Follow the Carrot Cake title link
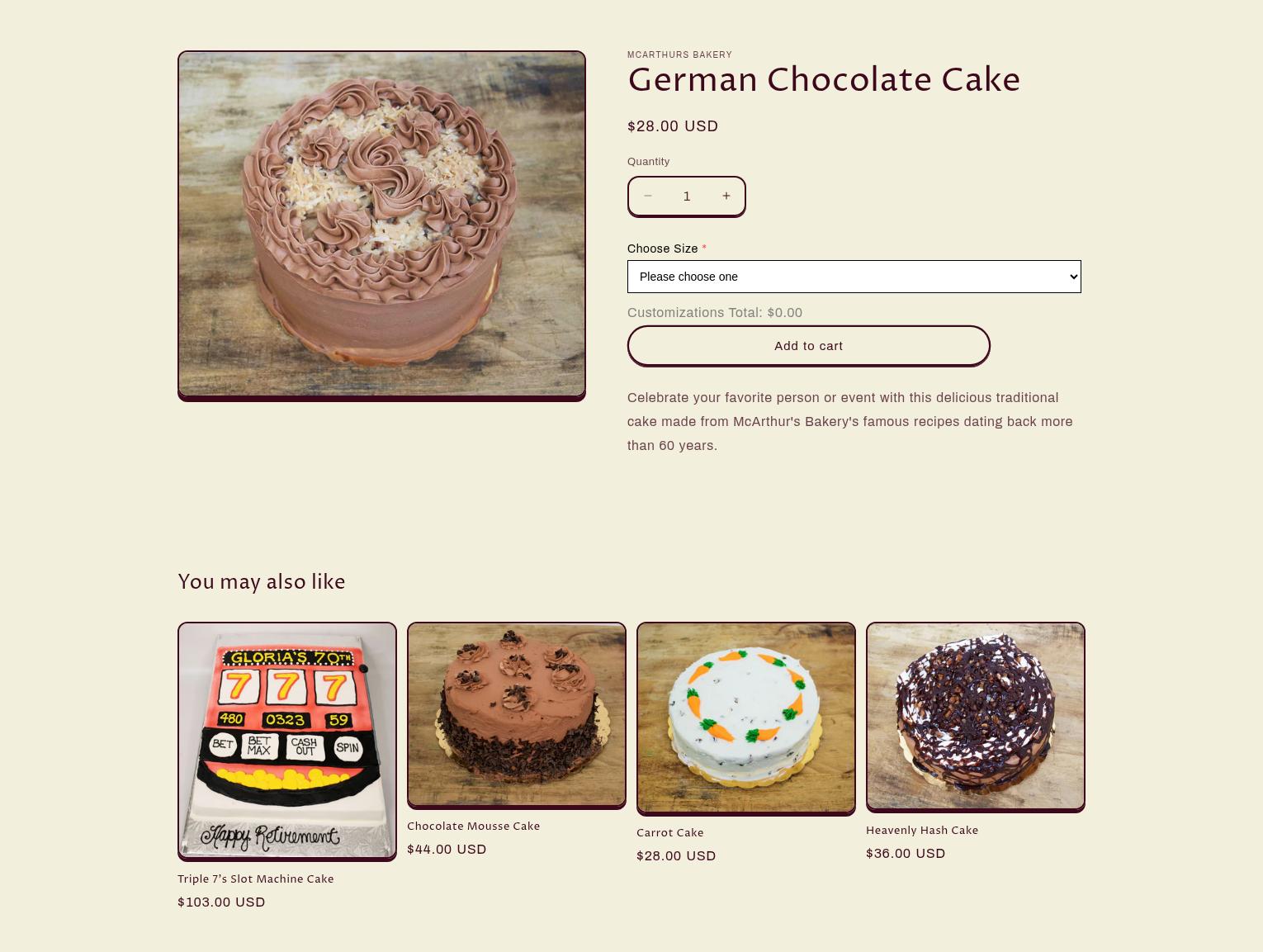The image size is (1263, 952). pyautogui.click(x=670, y=833)
